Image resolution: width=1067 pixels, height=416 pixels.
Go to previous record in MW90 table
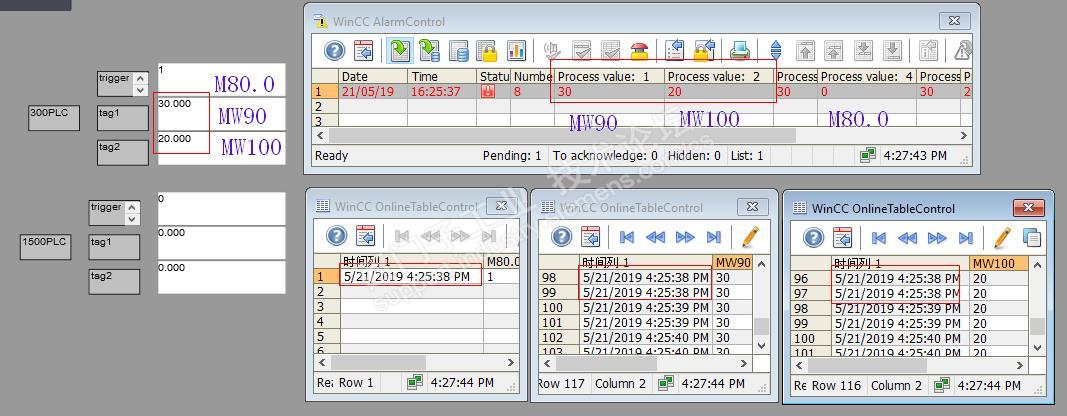coord(655,237)
